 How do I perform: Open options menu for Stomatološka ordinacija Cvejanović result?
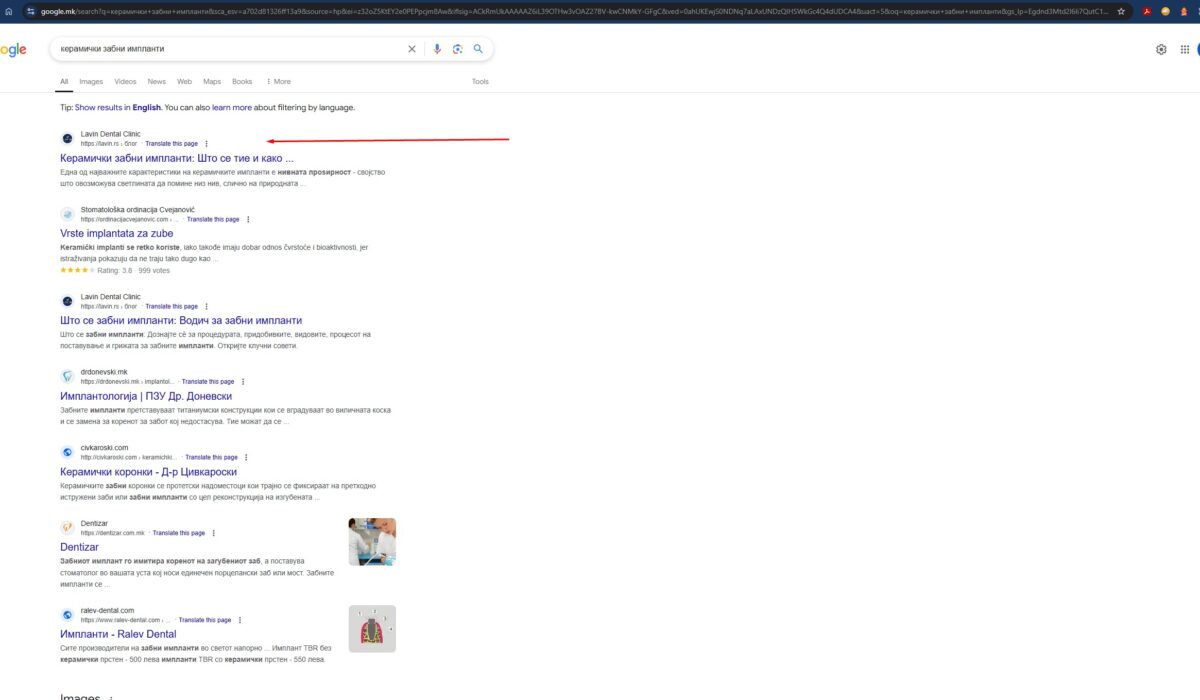click(248, 219)
